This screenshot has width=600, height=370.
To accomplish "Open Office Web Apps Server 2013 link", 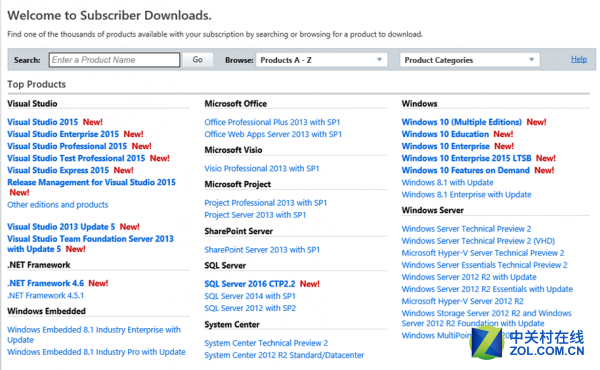I will tap(273, 134).
